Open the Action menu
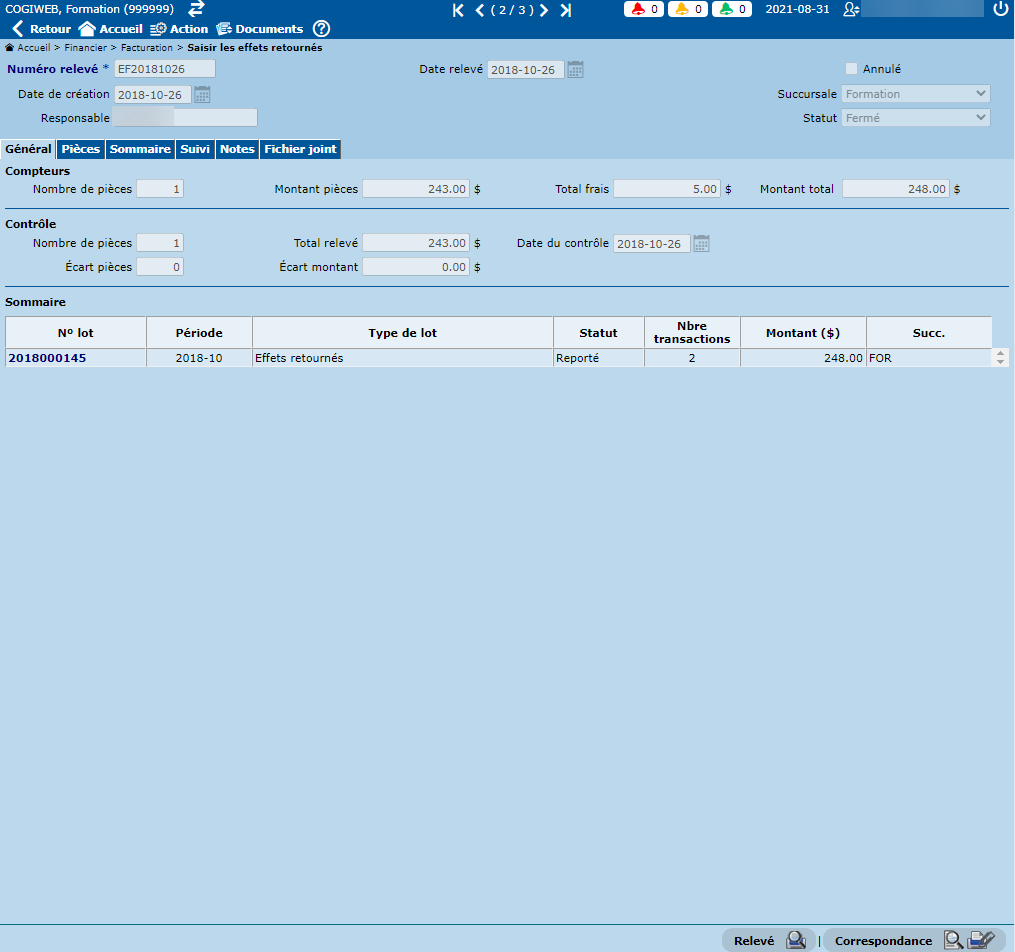1015x952 pixels. pos(179,29)
